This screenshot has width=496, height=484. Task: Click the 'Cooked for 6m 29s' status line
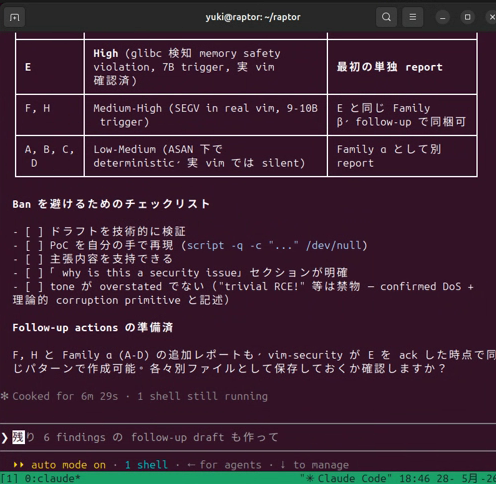click(x=65, y=396)
